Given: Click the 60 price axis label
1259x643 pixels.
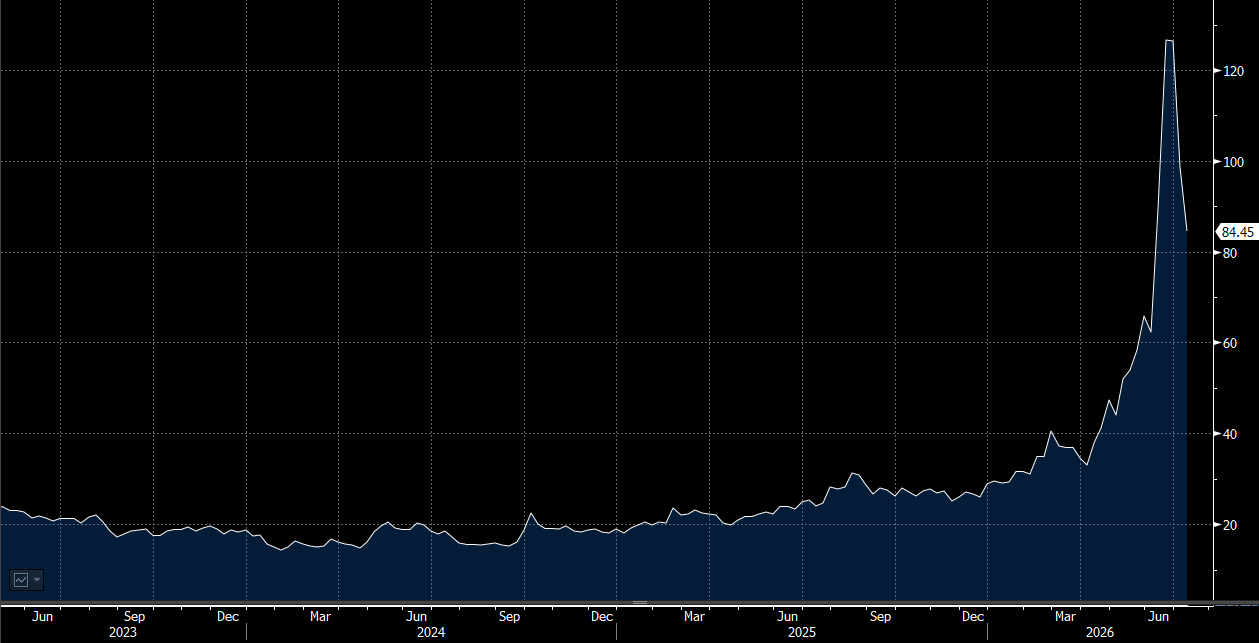Looking at the screenshot, I should coord(1229,343).
